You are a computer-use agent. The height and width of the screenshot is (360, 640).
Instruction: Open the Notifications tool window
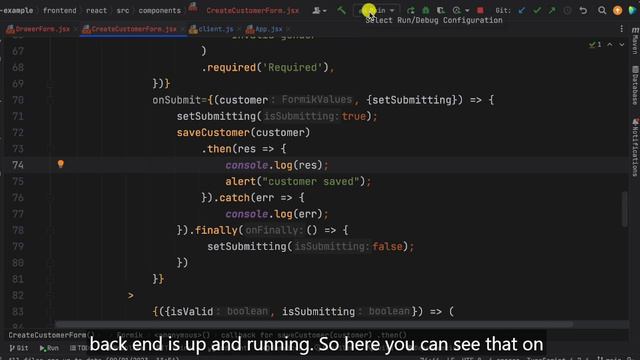[x=635, y=147]
